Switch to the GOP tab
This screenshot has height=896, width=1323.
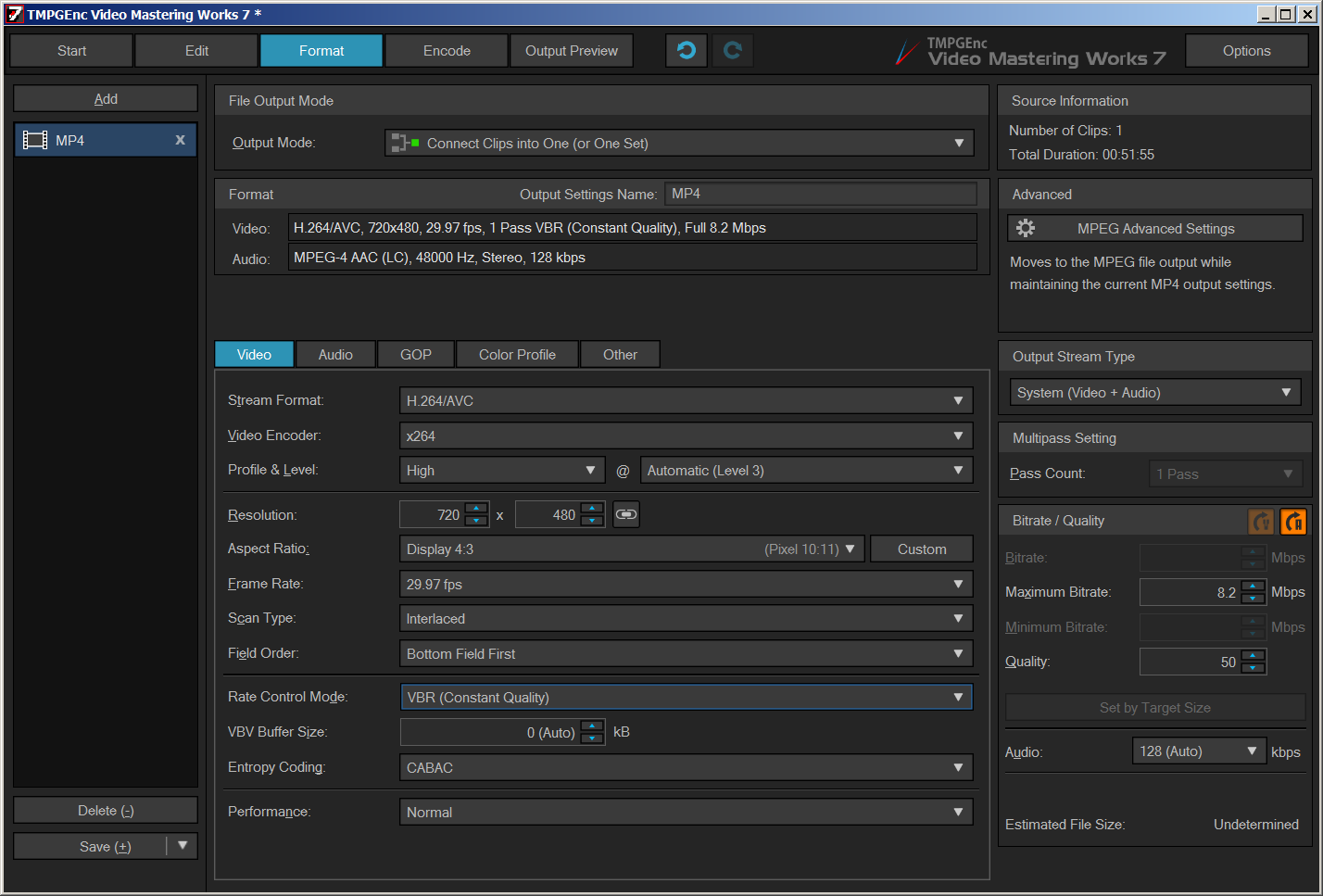coord(415,355)
